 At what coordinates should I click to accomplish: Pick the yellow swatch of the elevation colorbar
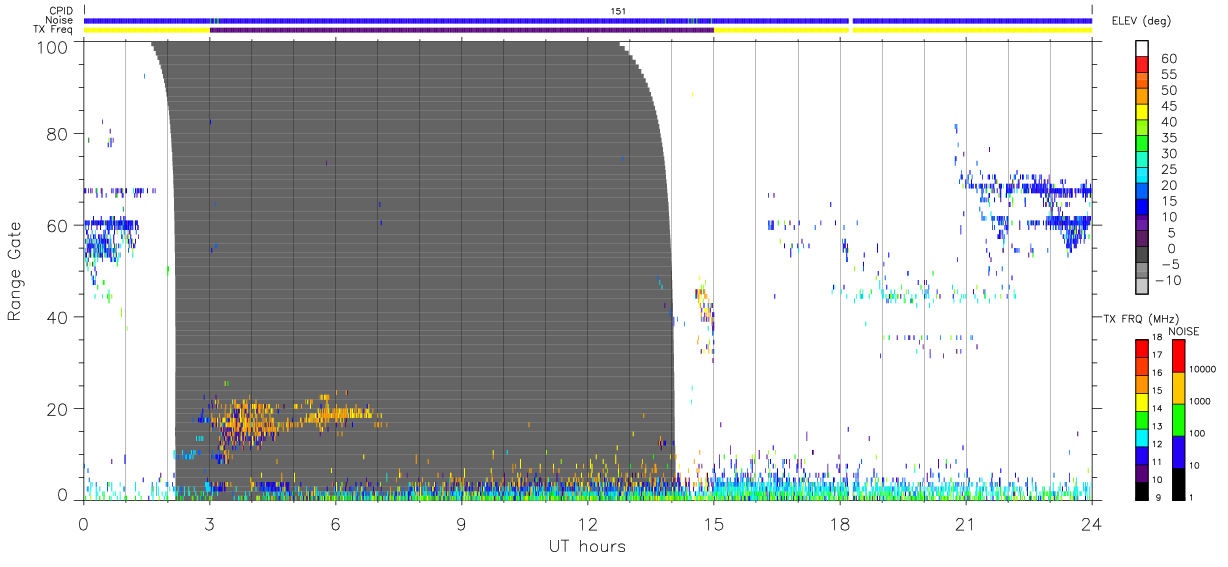(x=1141, y=113)
